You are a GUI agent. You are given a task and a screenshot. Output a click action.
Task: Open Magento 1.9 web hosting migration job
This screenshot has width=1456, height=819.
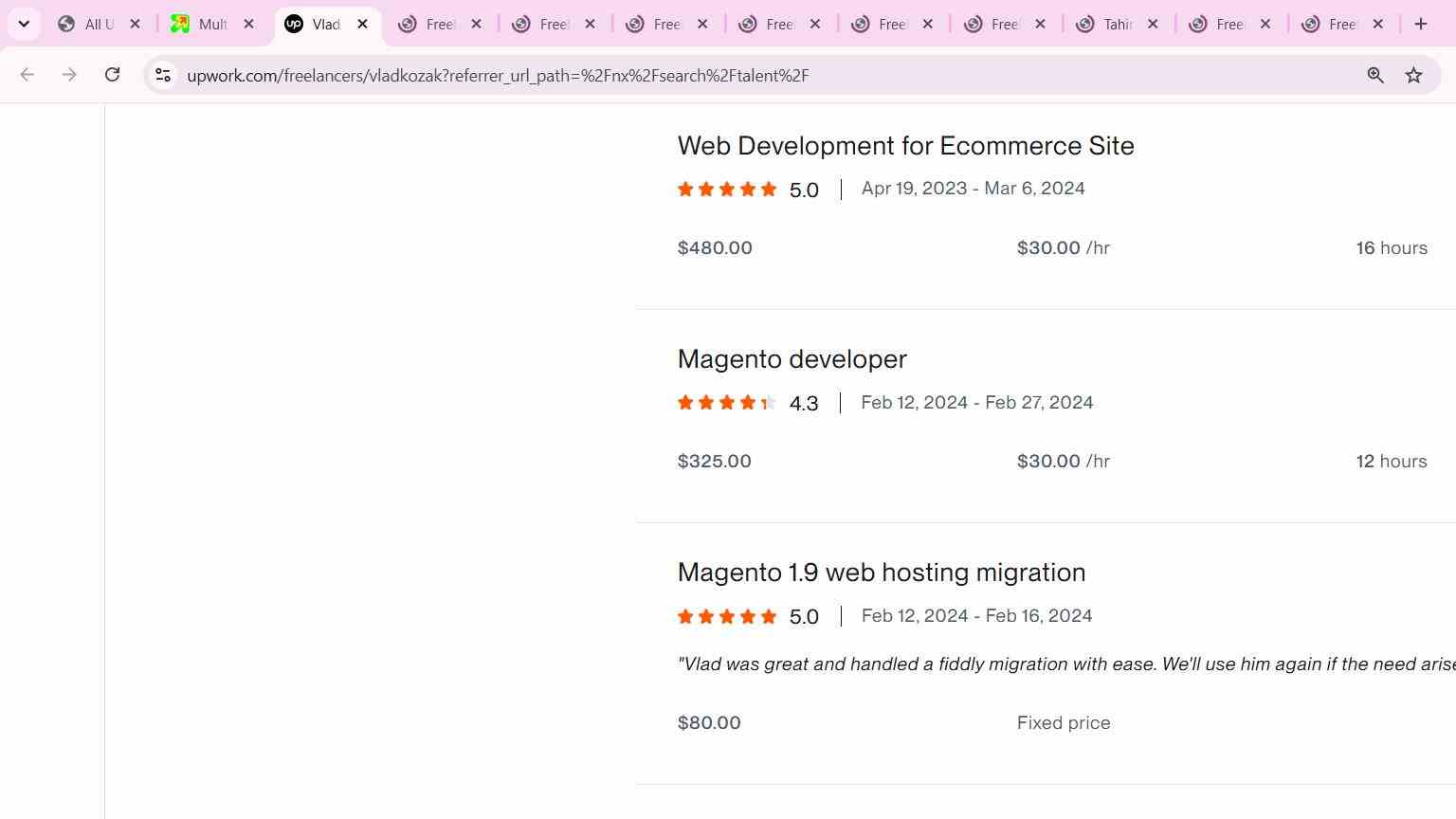882,573
